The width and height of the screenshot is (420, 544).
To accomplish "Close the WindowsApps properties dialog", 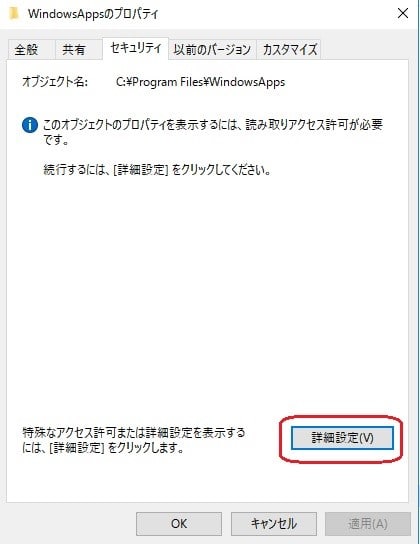I will (x=403, y=14).
